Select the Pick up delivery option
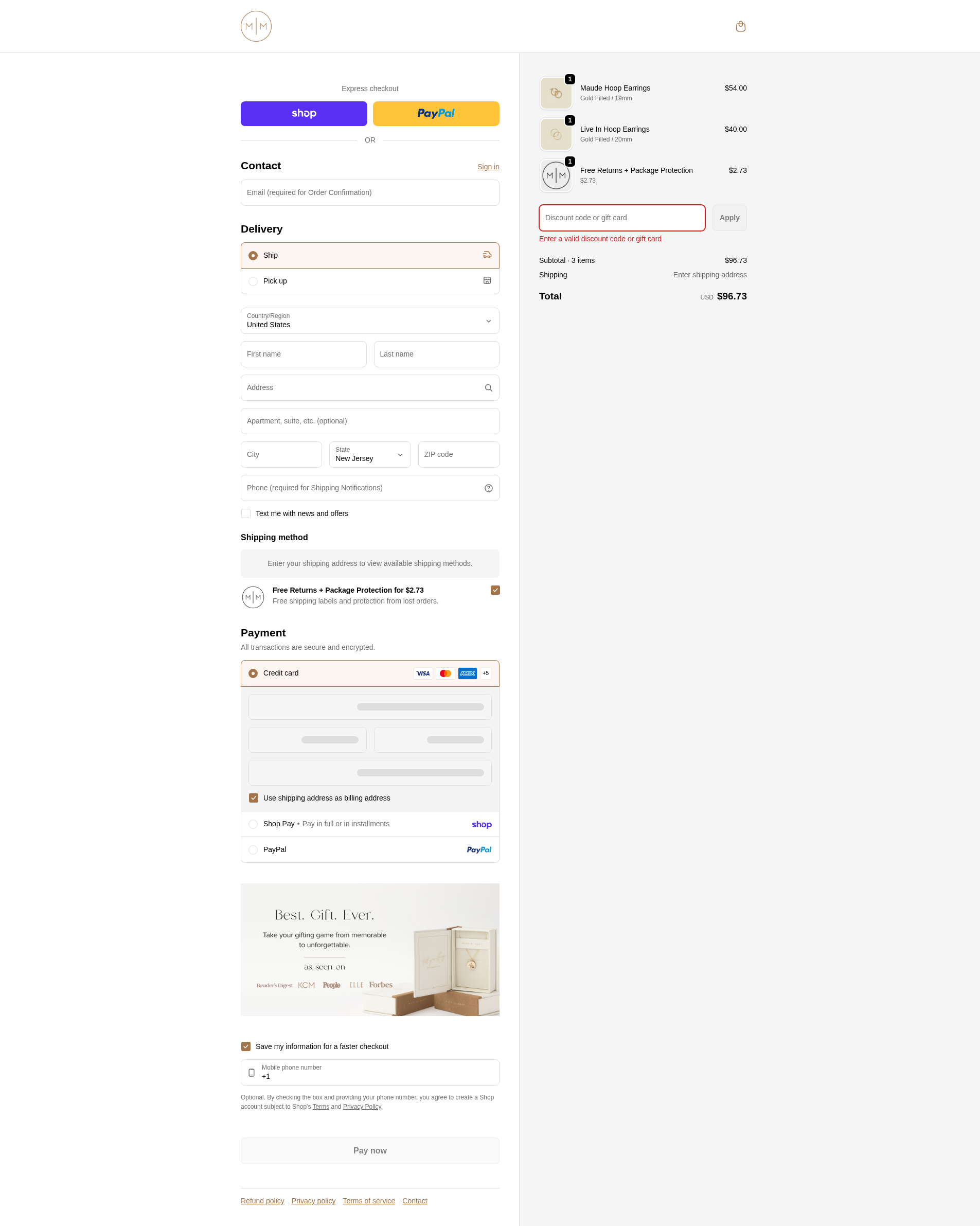 [370, 281]
